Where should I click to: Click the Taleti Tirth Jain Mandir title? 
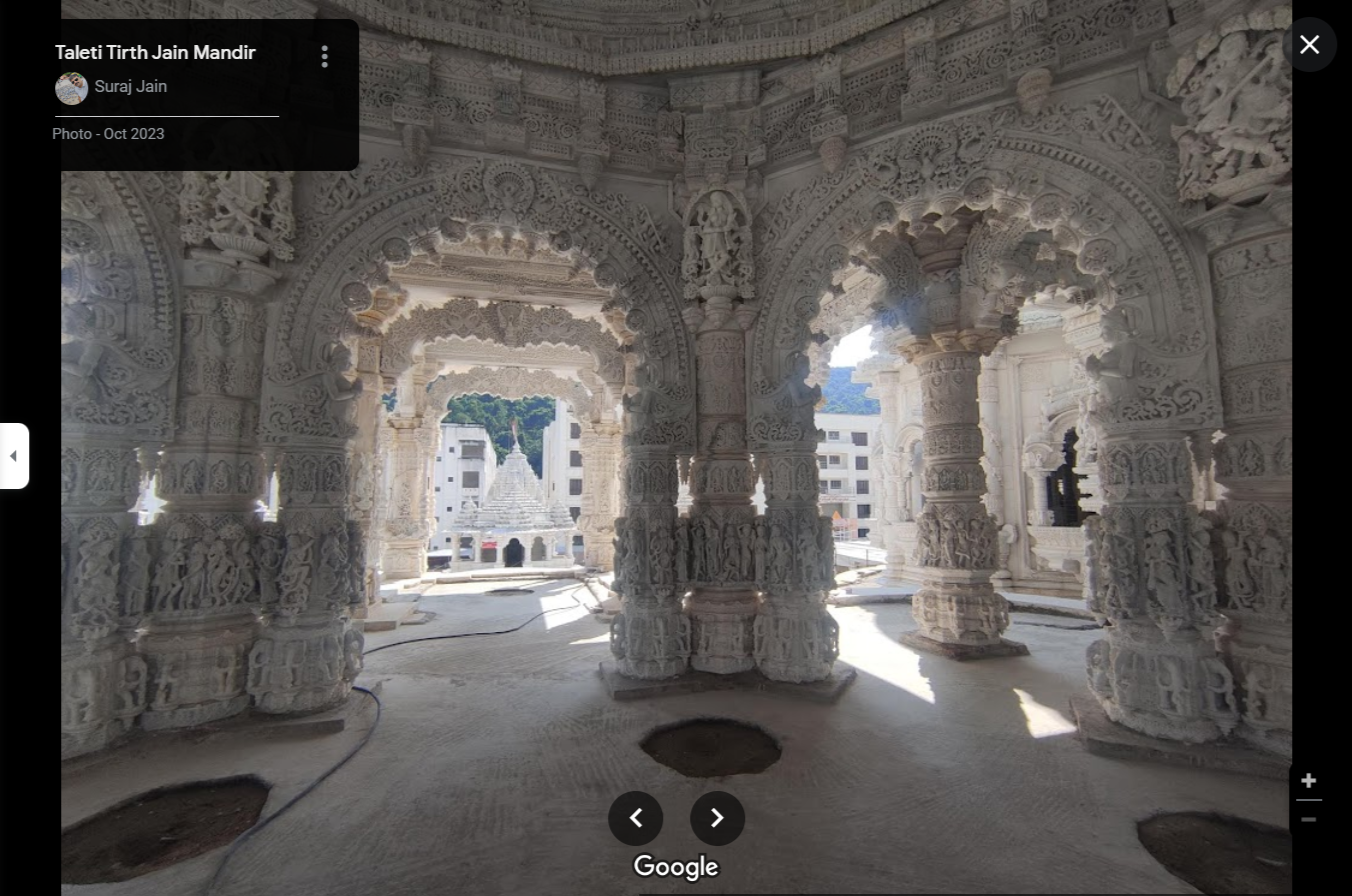point(155,53)
